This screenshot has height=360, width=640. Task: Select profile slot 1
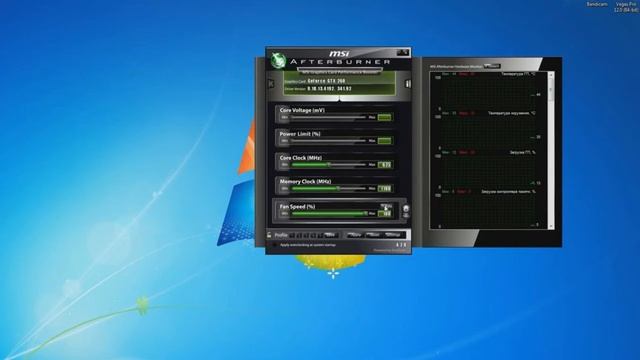pyautogui.click(x=292, y=235)
